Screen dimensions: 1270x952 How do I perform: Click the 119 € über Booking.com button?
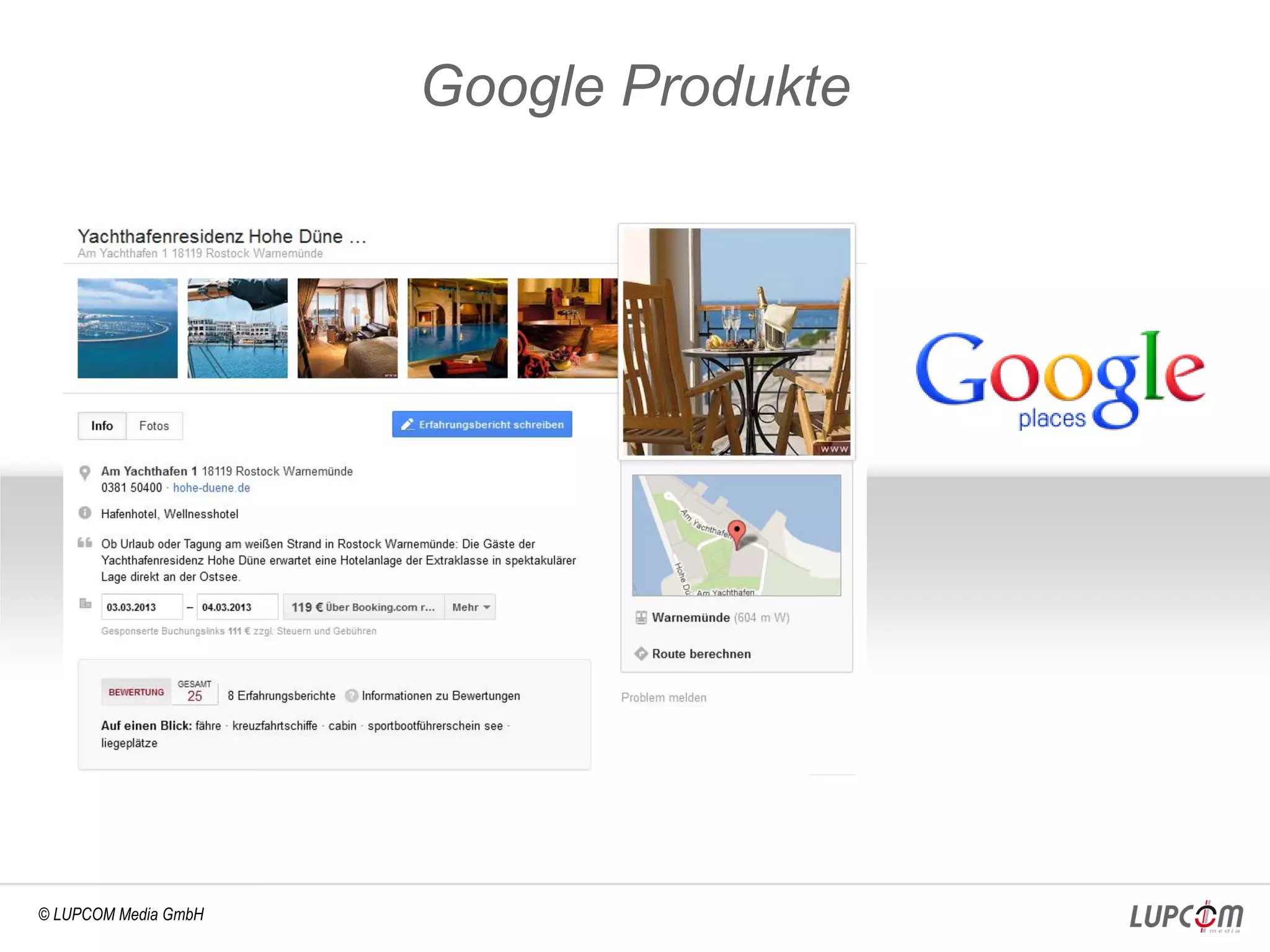363,607
